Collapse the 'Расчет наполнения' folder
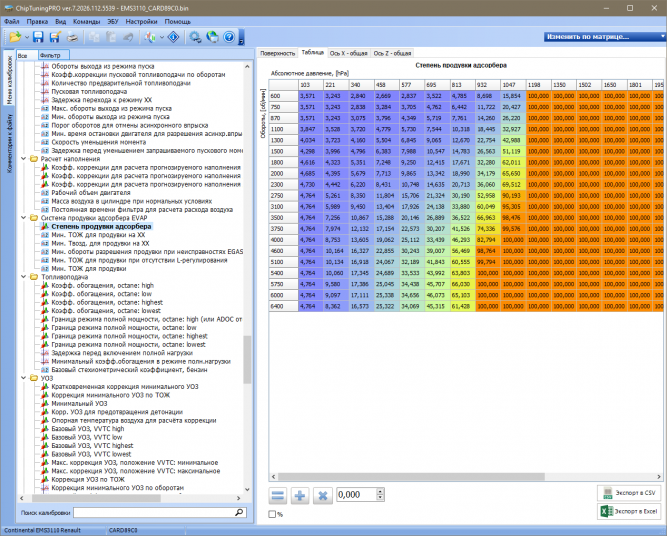667x536 pixels. pos(24,159)
